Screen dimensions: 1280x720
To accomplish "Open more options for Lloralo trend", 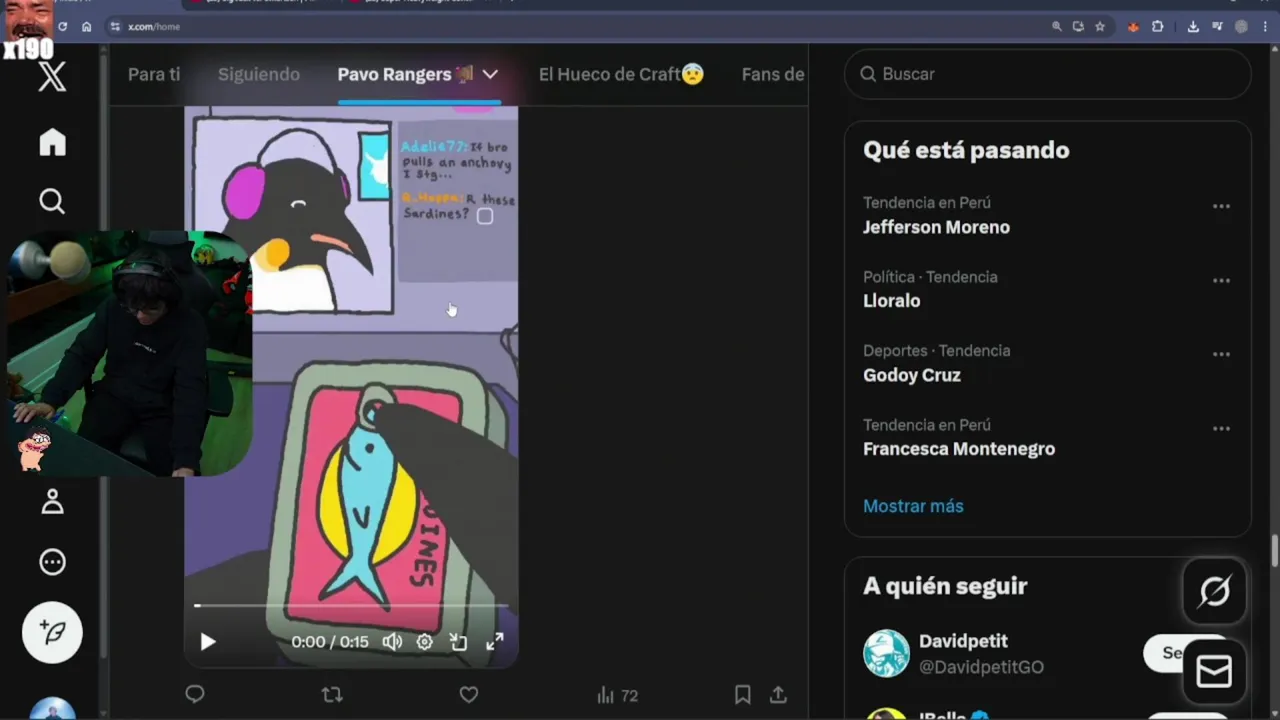I will tap(1221, 280).
